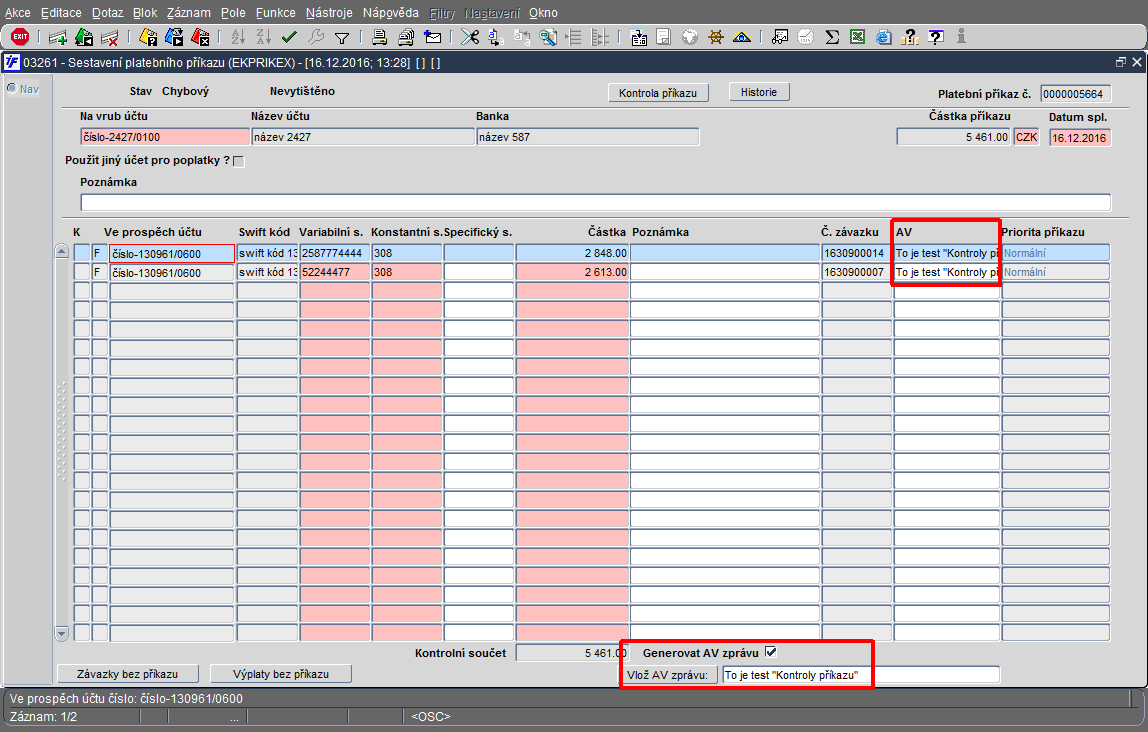Open Priorita 'Normální' list in row 1630900014
The height and width of the screenshot is (732, 1148).
coord(1055,253)
